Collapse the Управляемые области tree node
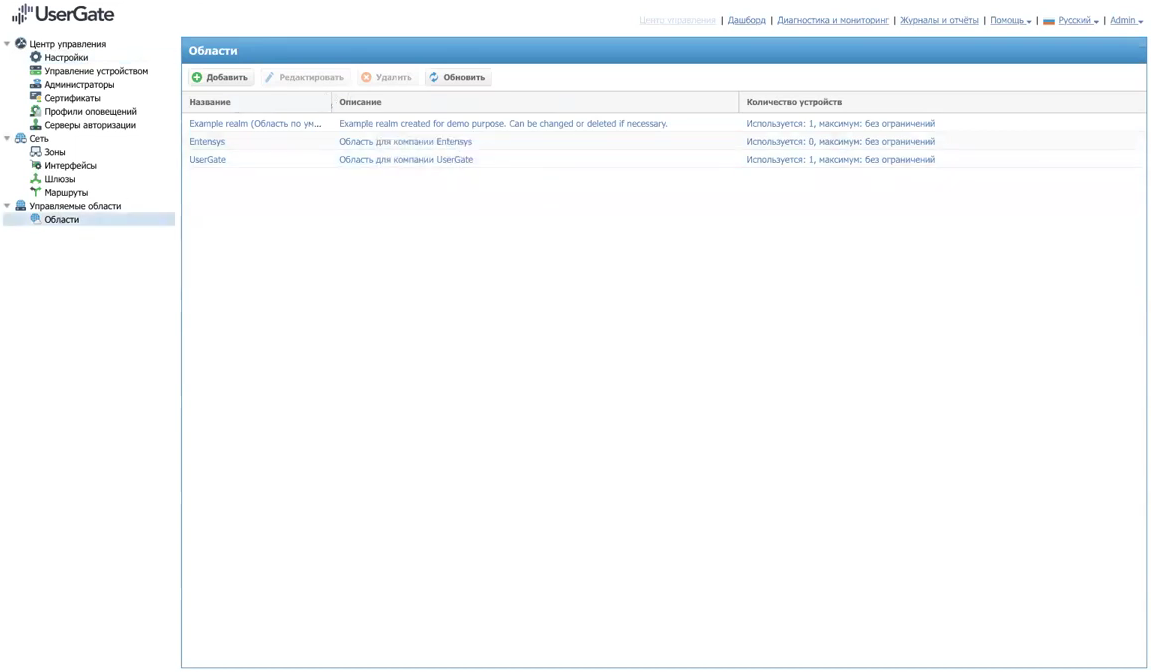 7,206
